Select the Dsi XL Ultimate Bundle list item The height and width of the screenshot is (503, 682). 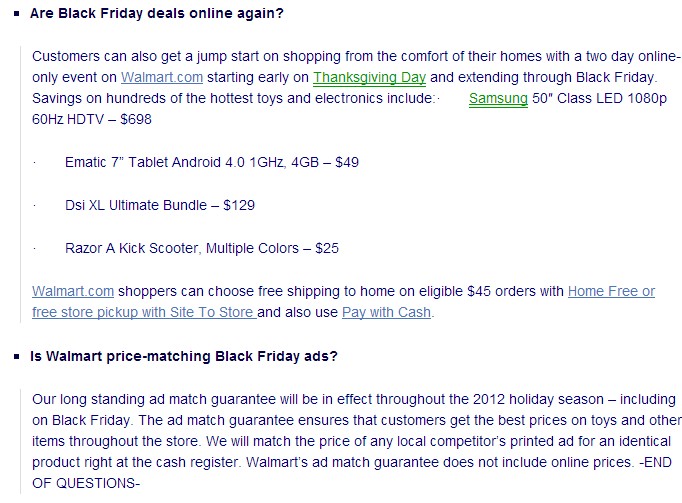pyautogui.click(x=160, y=205)
